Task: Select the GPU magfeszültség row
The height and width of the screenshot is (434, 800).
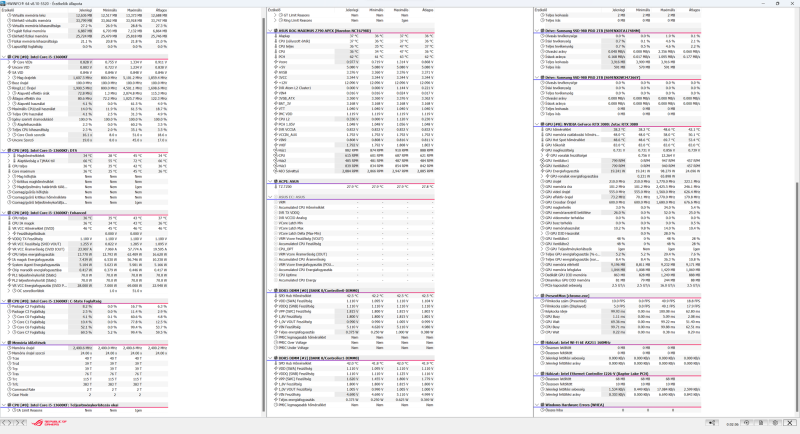Action: [x=618, y=150]
